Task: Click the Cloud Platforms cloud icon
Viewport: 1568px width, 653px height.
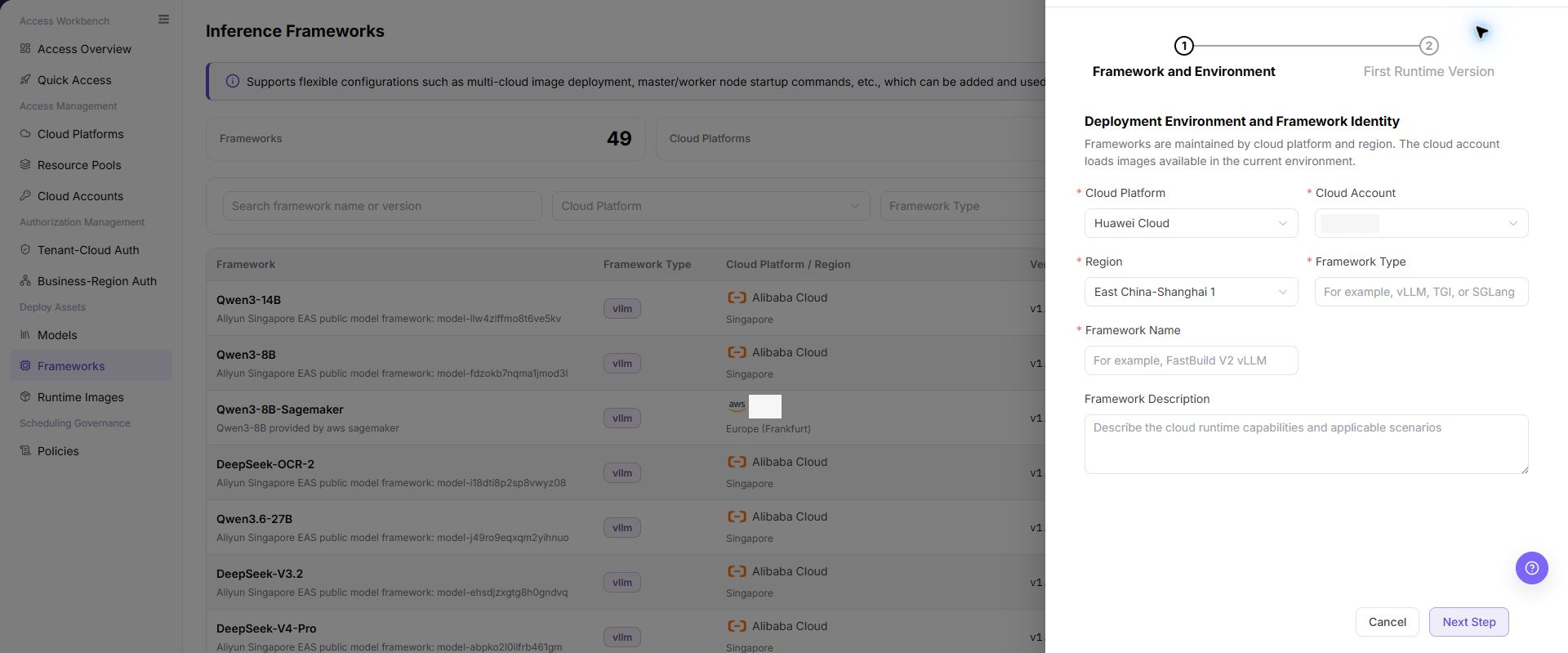Action: [x=25, y=134]
